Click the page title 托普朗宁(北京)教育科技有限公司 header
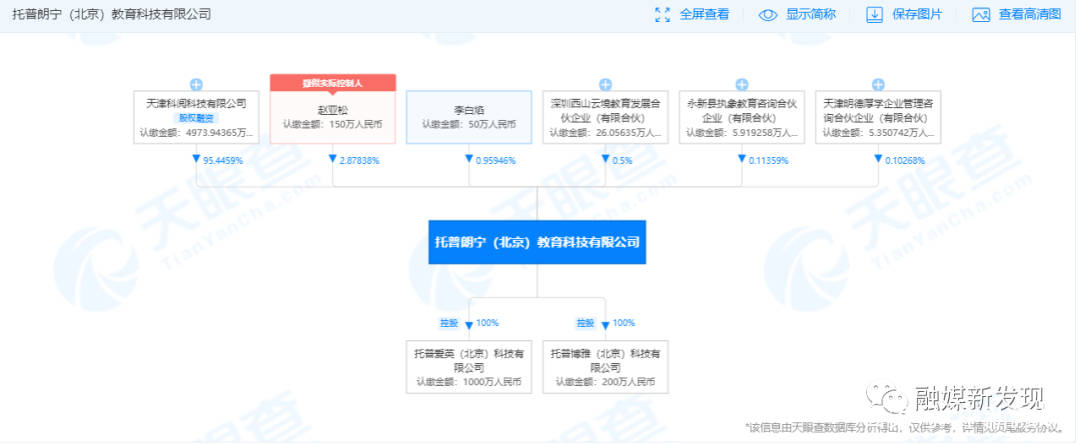Screen dimensions: 1080x446 click(112, 14)
